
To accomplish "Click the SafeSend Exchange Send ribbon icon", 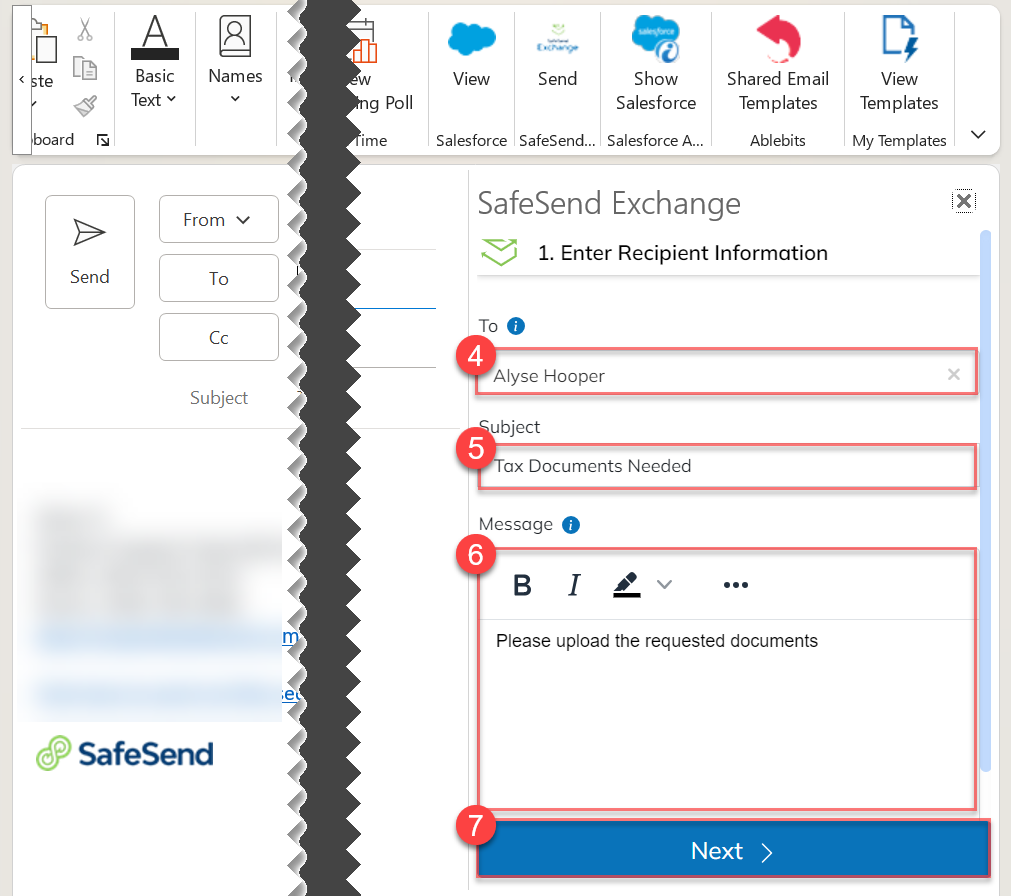I will [558, 39].
